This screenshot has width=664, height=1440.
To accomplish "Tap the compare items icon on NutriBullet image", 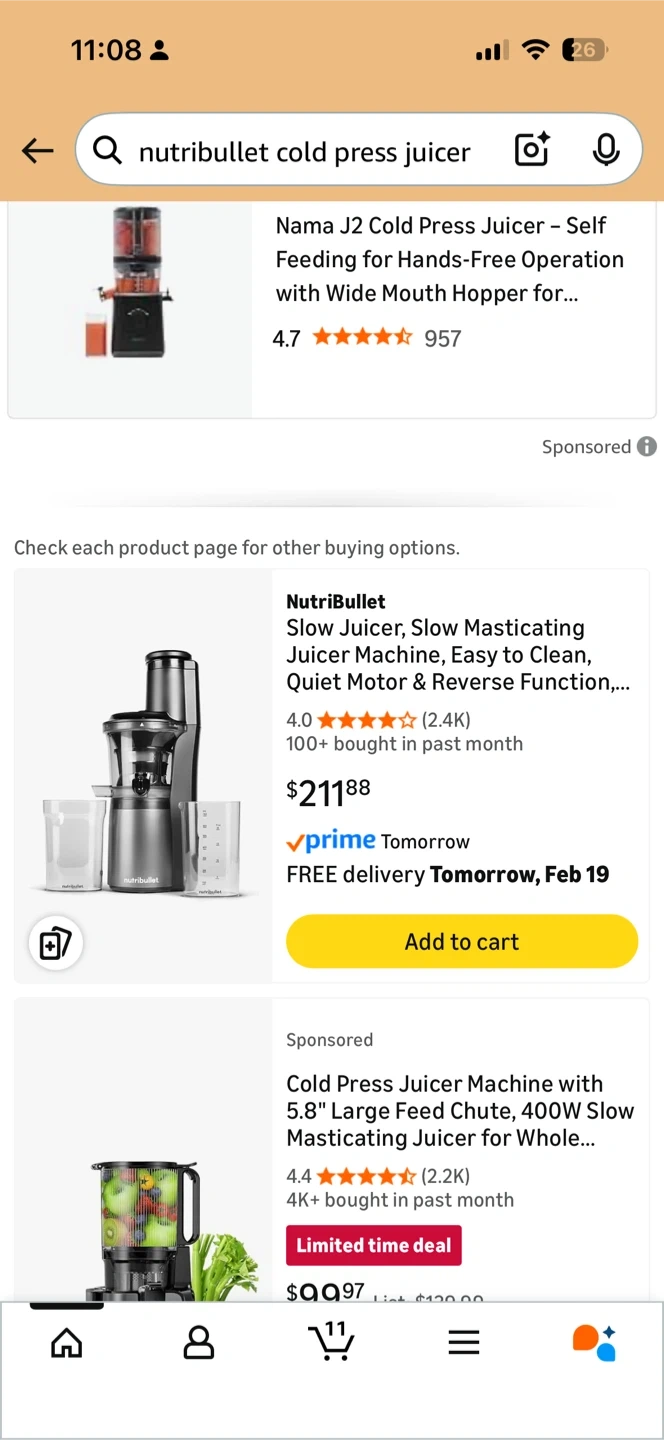I will click(55, 943).
